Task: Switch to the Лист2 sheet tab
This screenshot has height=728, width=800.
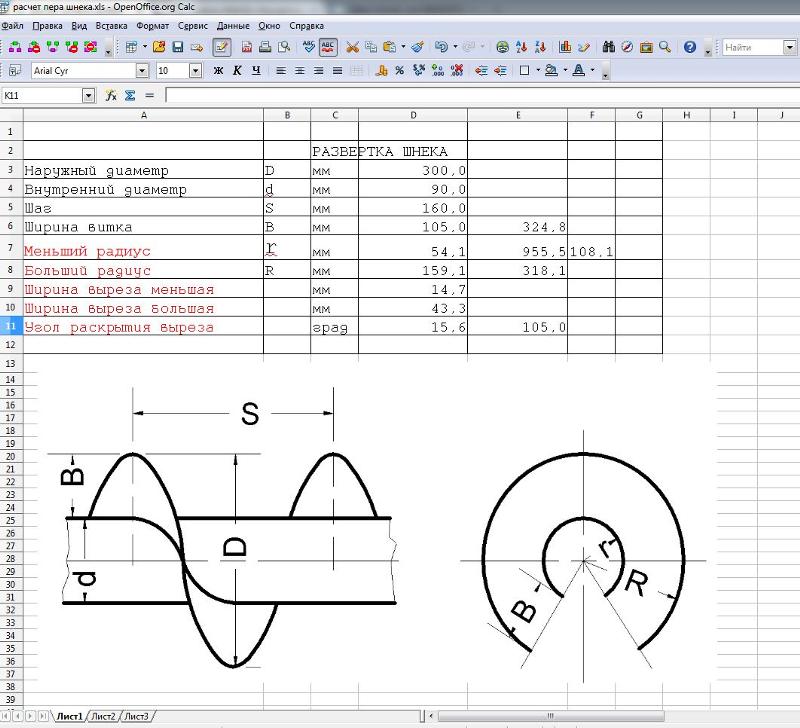Action: pyautogui.click(x=104, y=716)
